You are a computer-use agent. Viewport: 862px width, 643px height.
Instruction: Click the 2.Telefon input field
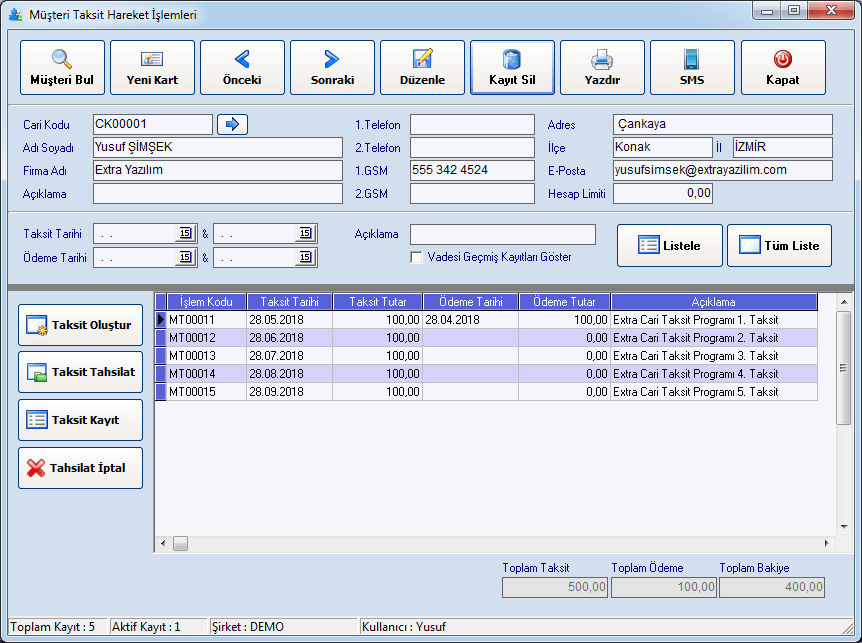point(472,147)
